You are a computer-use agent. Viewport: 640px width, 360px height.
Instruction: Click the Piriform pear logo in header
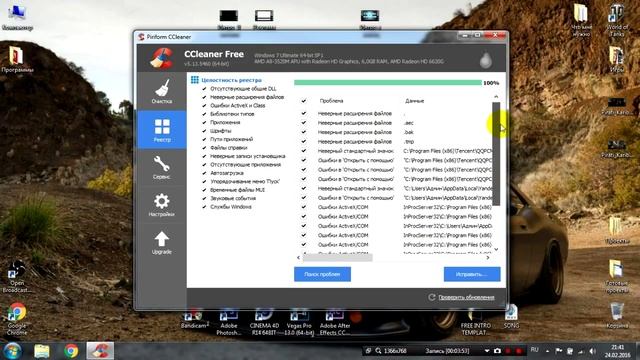point(485,60)
